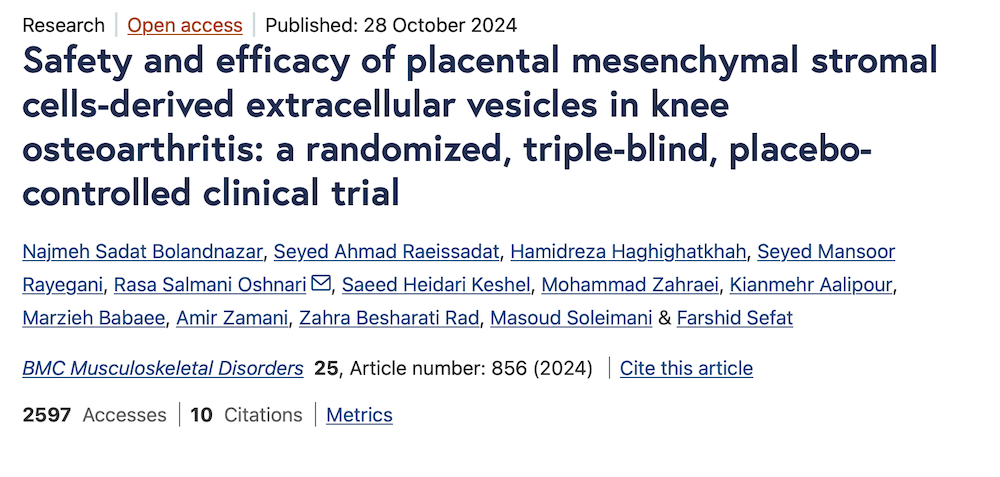Click author Rasa Salmani Oshnari
The image size is (1000, 477).
(210, 285)
